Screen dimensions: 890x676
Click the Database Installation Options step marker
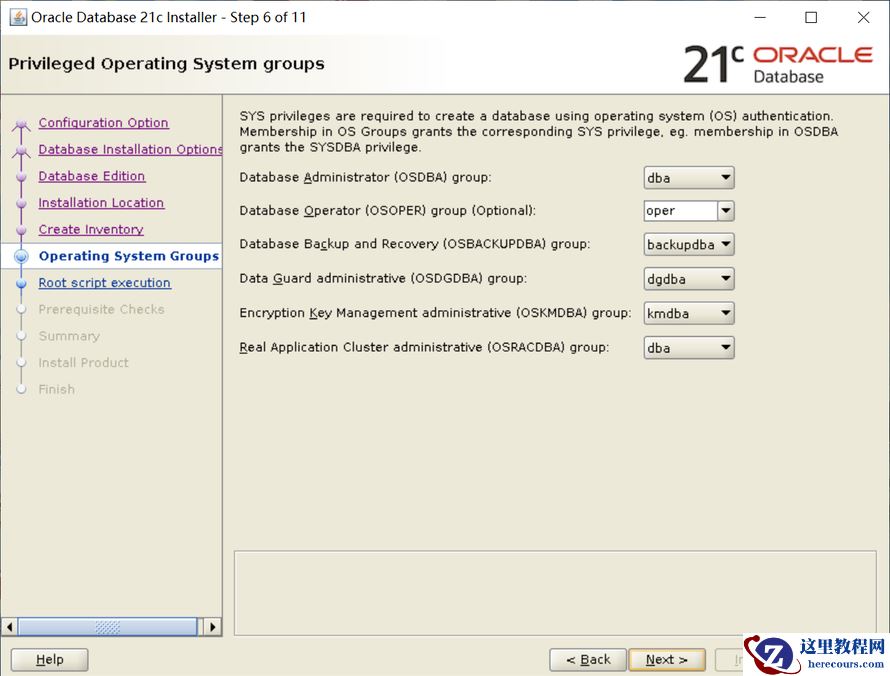(22, 150)
